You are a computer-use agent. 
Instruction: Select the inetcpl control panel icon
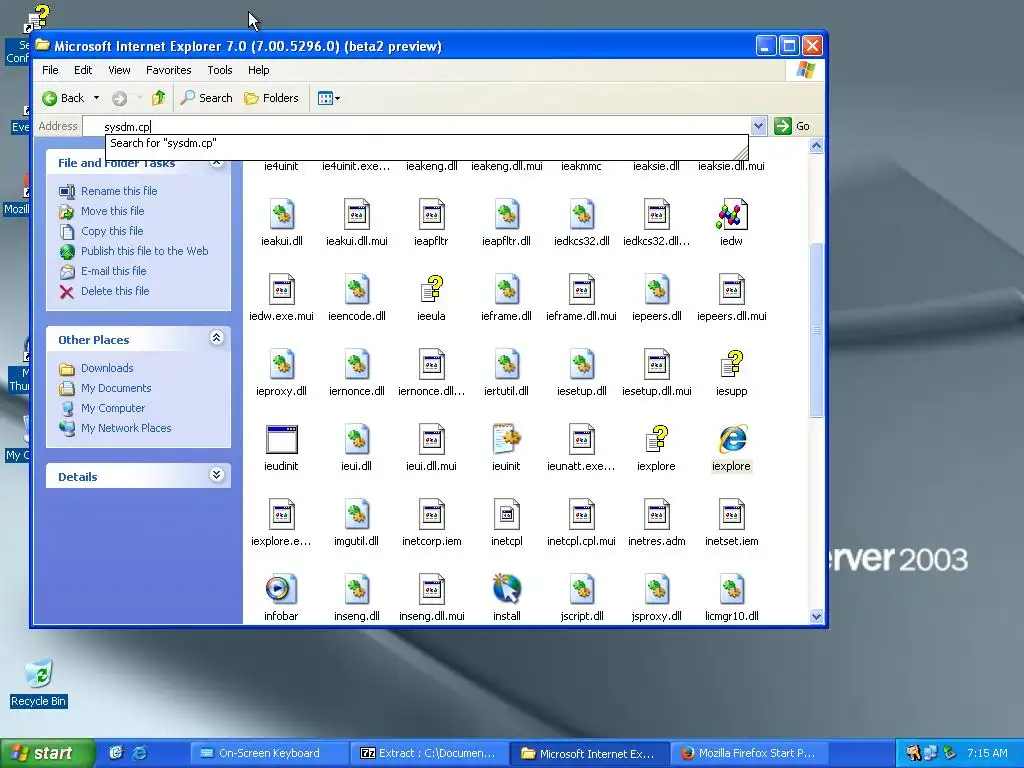(x=506, y=515)
